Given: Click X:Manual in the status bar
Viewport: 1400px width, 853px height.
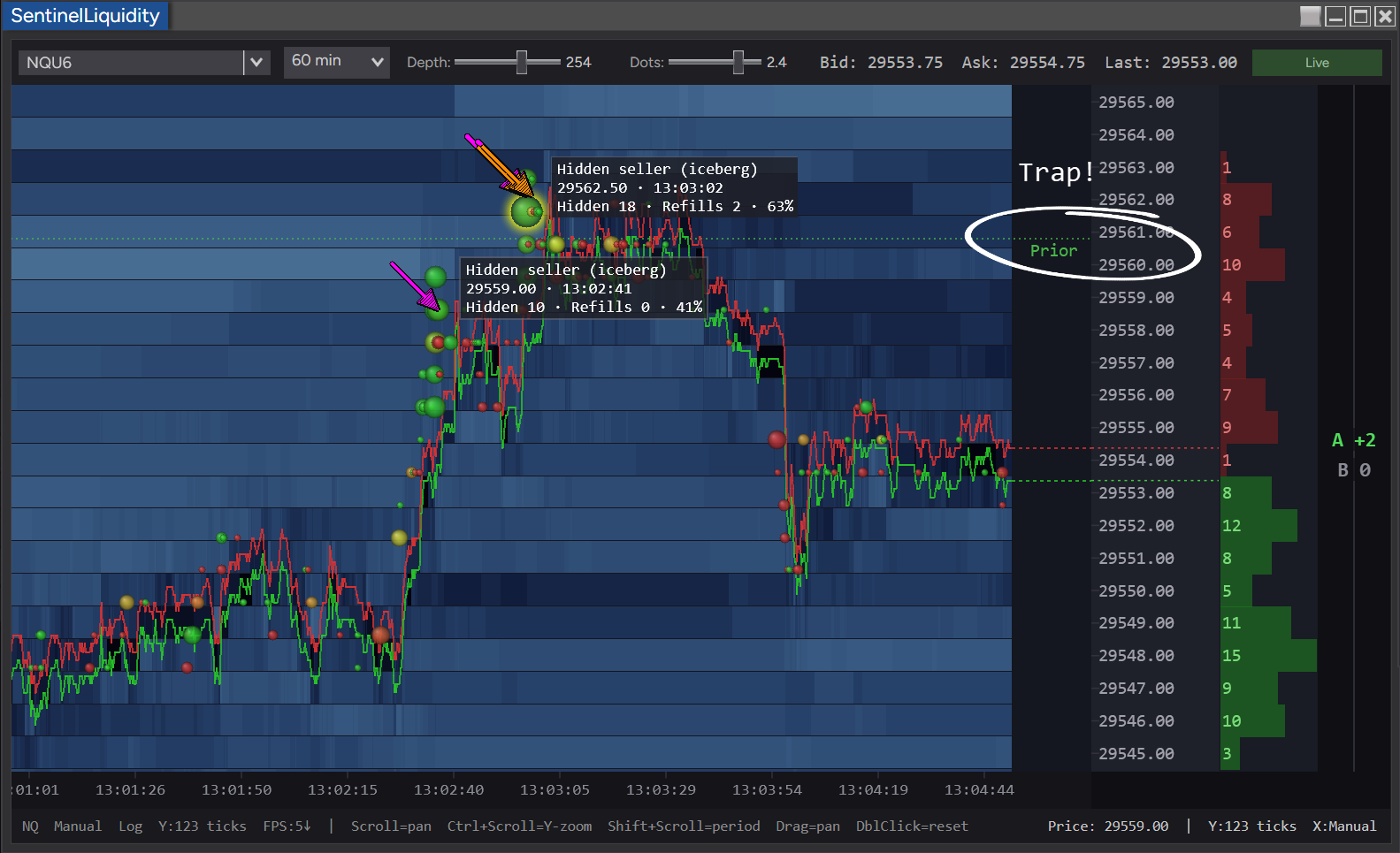Looking at the screenshot, I should [1343, 826].
